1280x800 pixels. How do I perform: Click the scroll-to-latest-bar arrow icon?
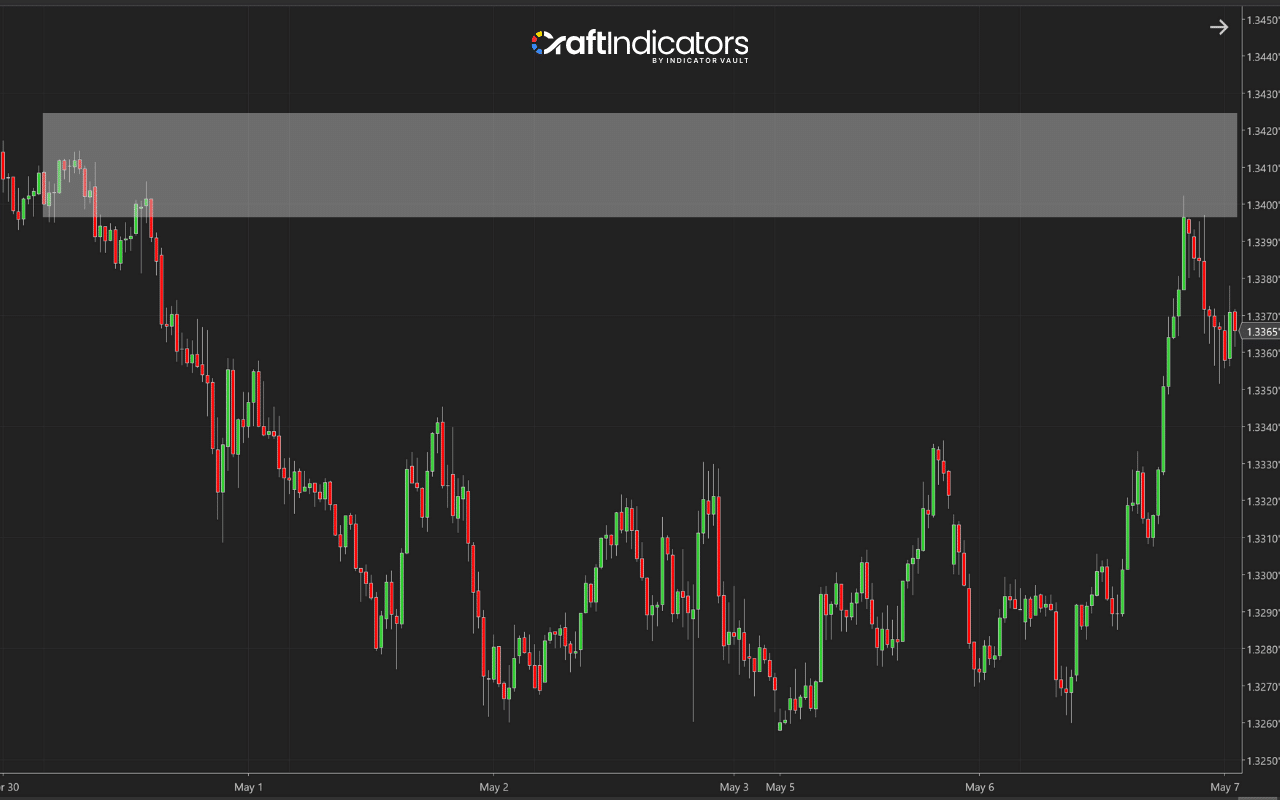tap(1219, 27)
